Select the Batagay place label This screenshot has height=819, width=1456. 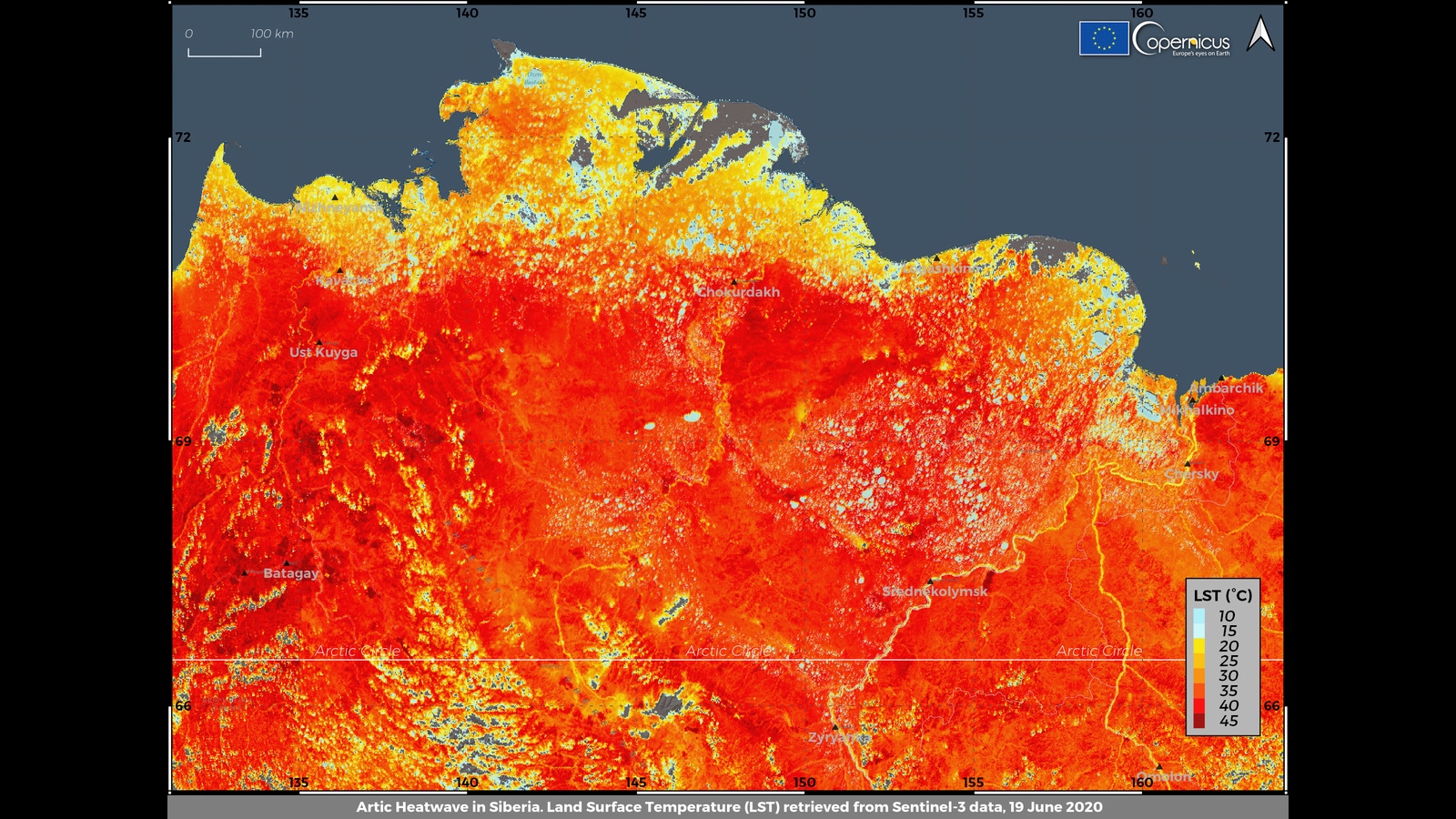pos(291,573)
